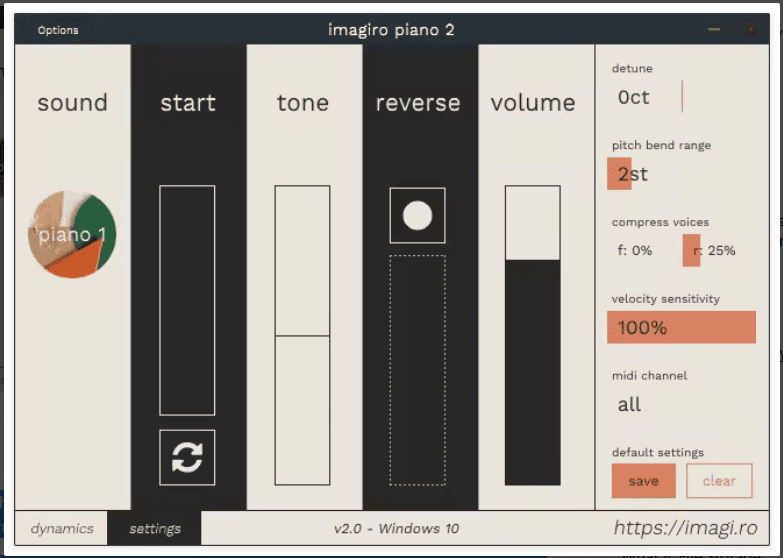Open the piano 1 sound selector
The image size is (783, 558).
click(x=72, y=234)
